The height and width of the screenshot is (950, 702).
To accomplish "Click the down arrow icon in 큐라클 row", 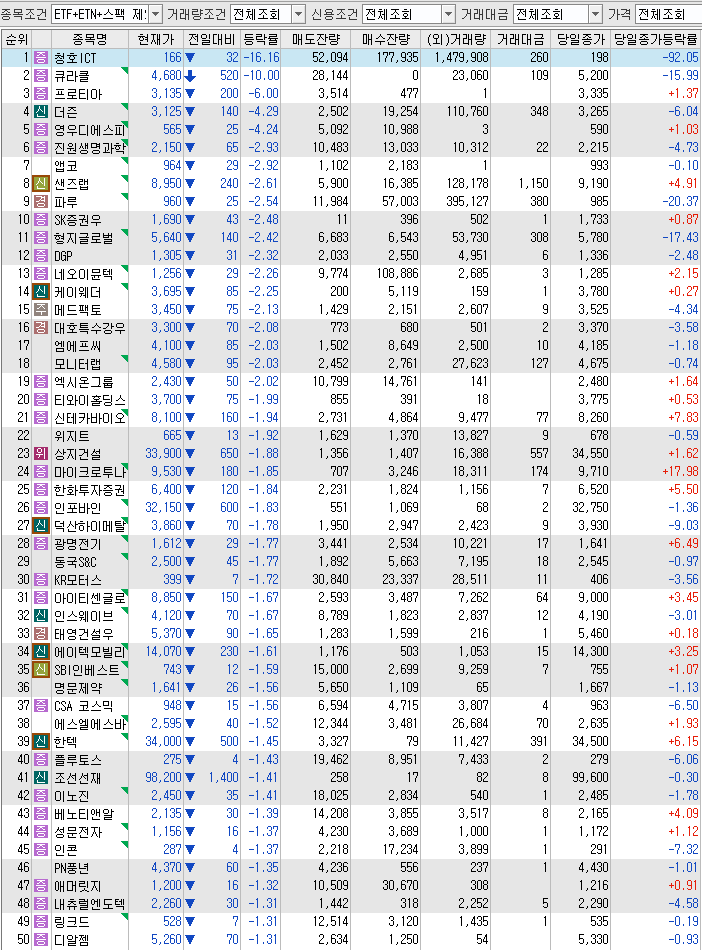I will [190, 76].
